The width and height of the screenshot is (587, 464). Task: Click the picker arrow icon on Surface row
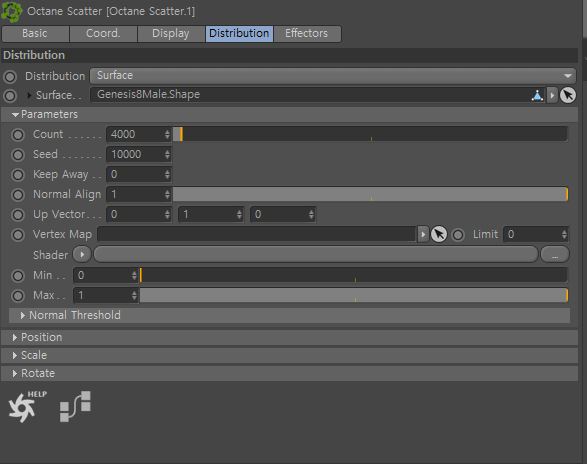click(x=568, y=95)
